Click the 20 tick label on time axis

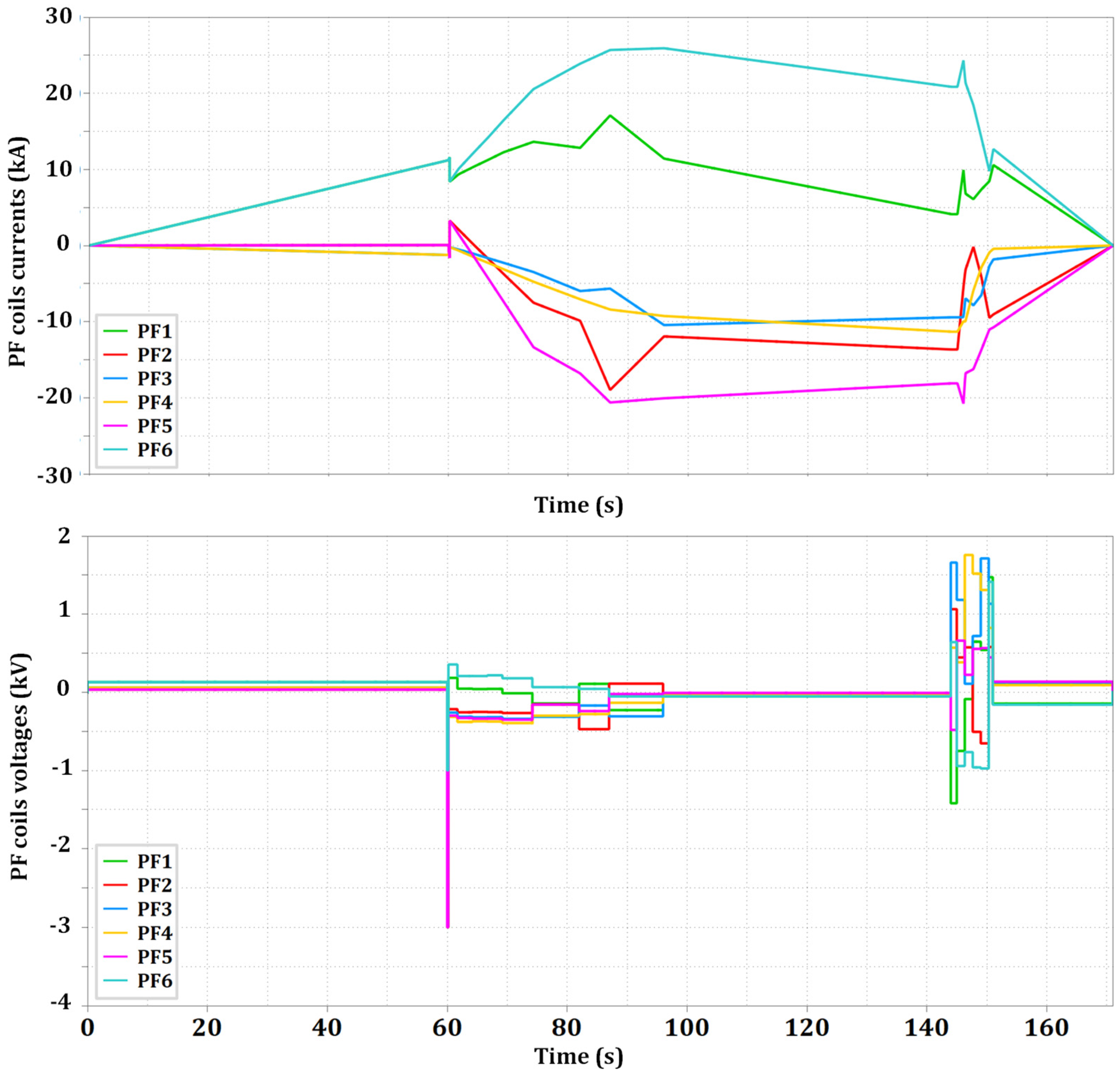pos(206,1028)
